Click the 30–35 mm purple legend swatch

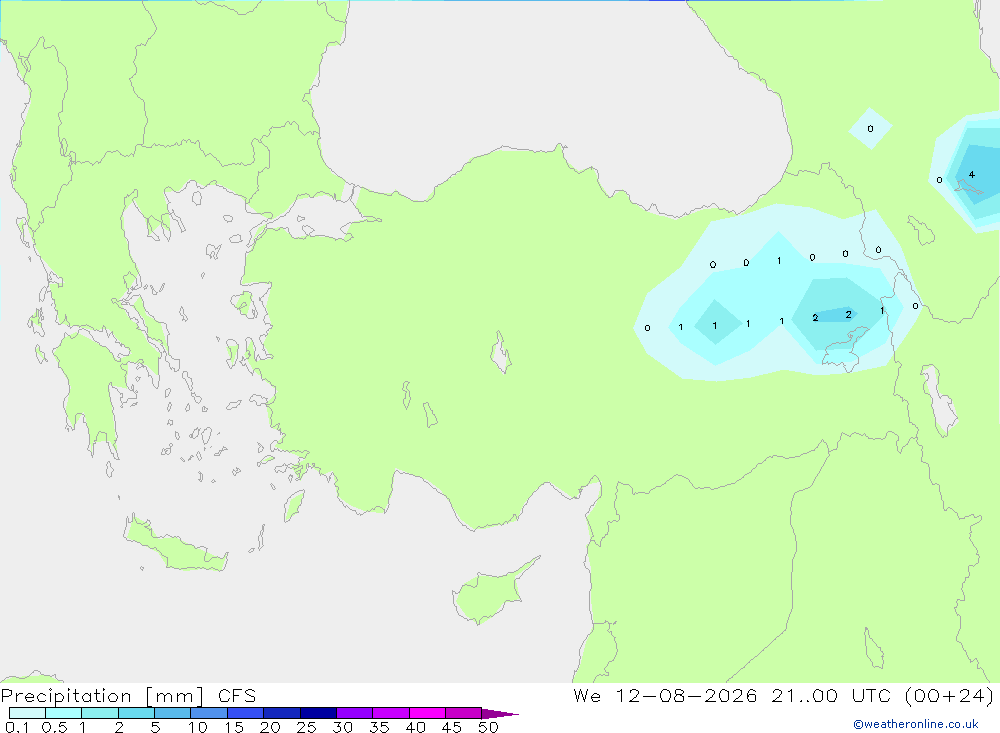click(x=355, y=713)
